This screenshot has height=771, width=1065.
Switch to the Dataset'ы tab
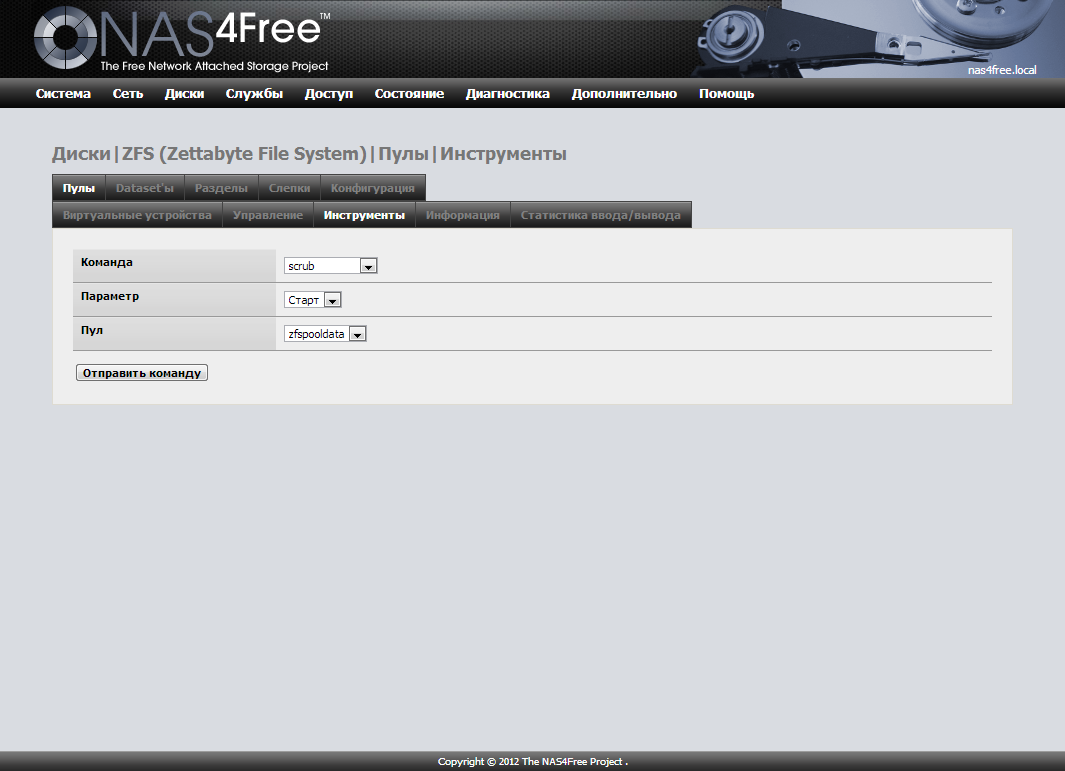(145, 188)
